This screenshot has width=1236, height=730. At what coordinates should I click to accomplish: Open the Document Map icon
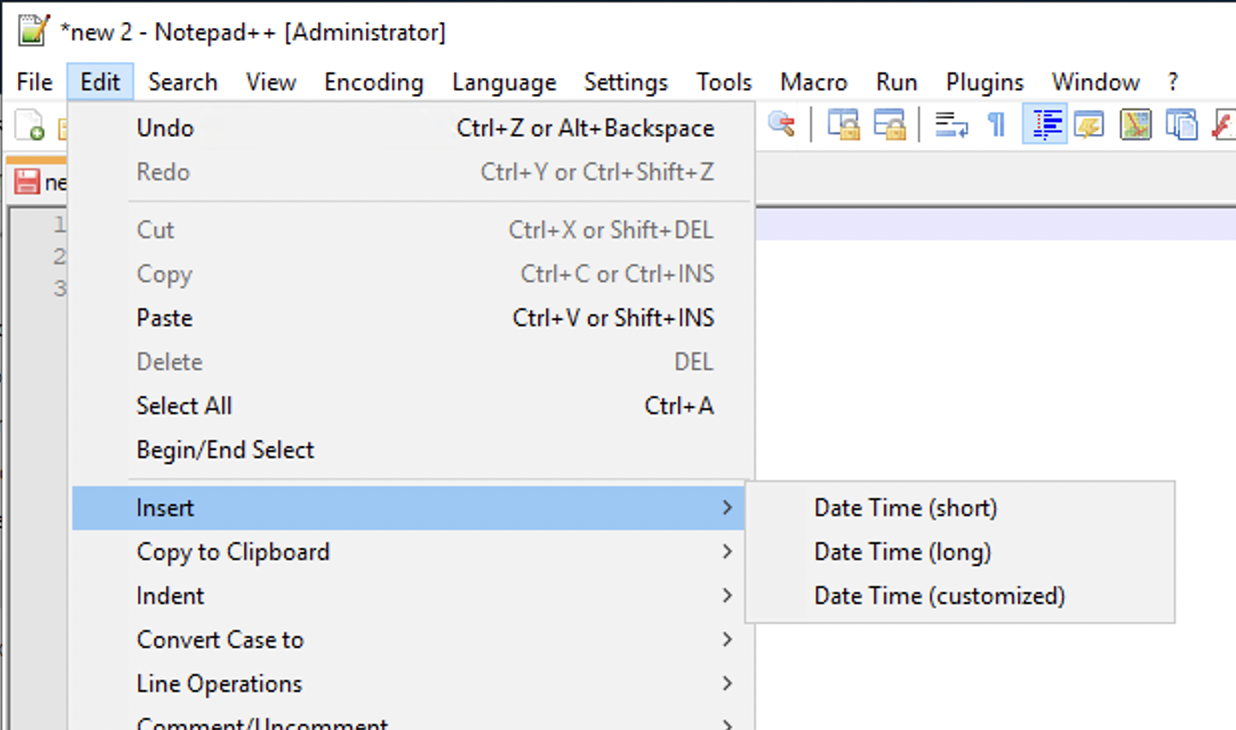pos(1135,124)
